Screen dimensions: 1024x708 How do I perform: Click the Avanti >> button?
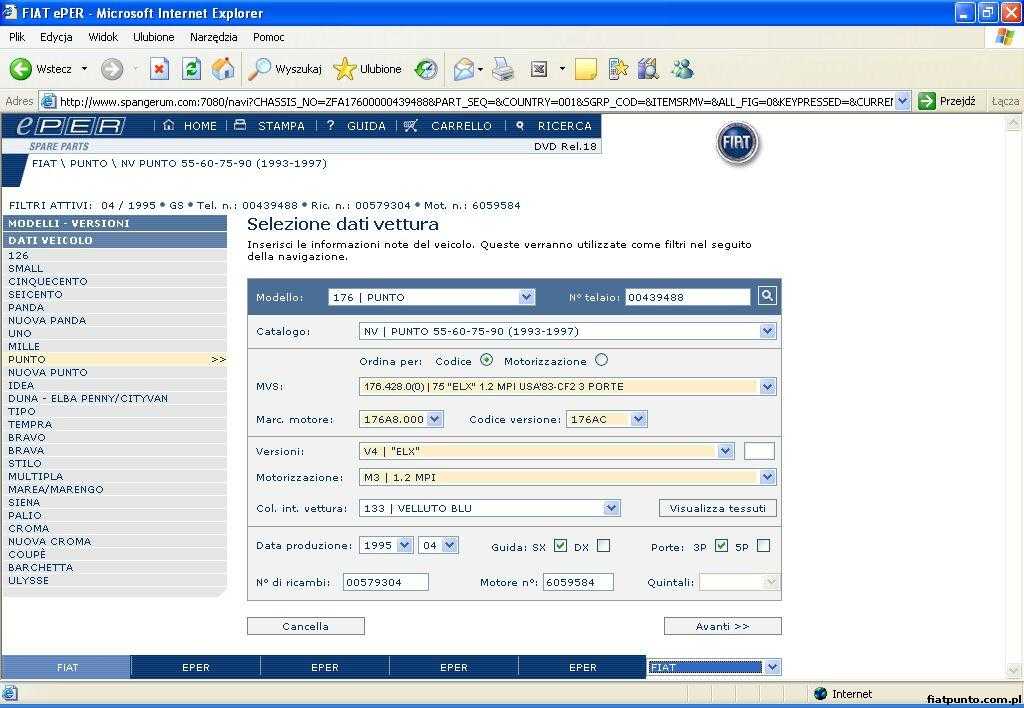click(x=722, y=626)
